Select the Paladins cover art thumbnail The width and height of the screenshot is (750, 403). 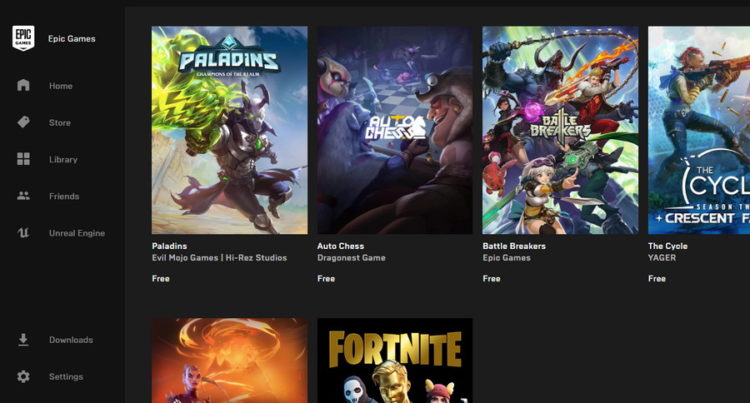coord(229,130)
